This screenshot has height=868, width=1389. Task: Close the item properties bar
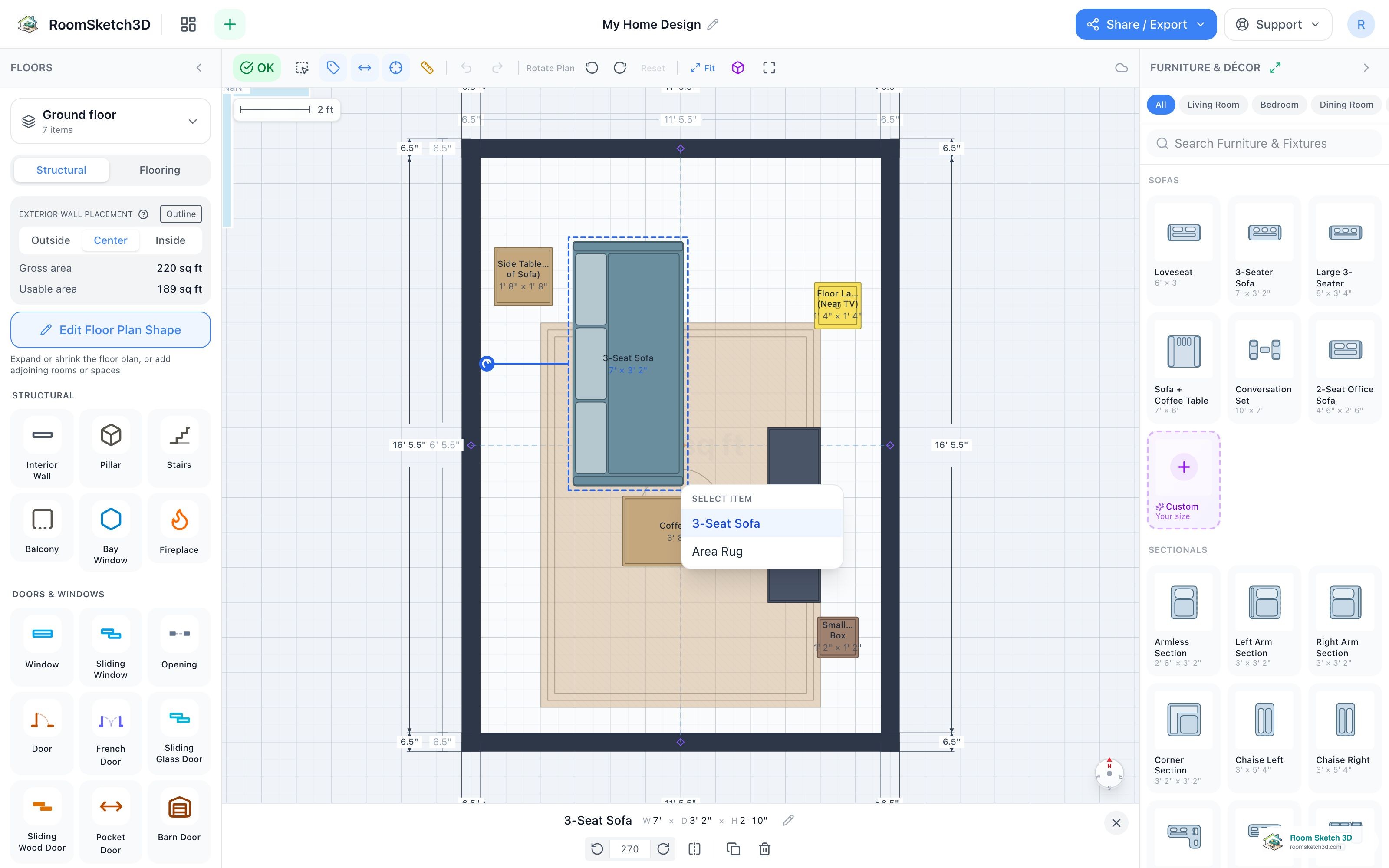[1116, 823]
